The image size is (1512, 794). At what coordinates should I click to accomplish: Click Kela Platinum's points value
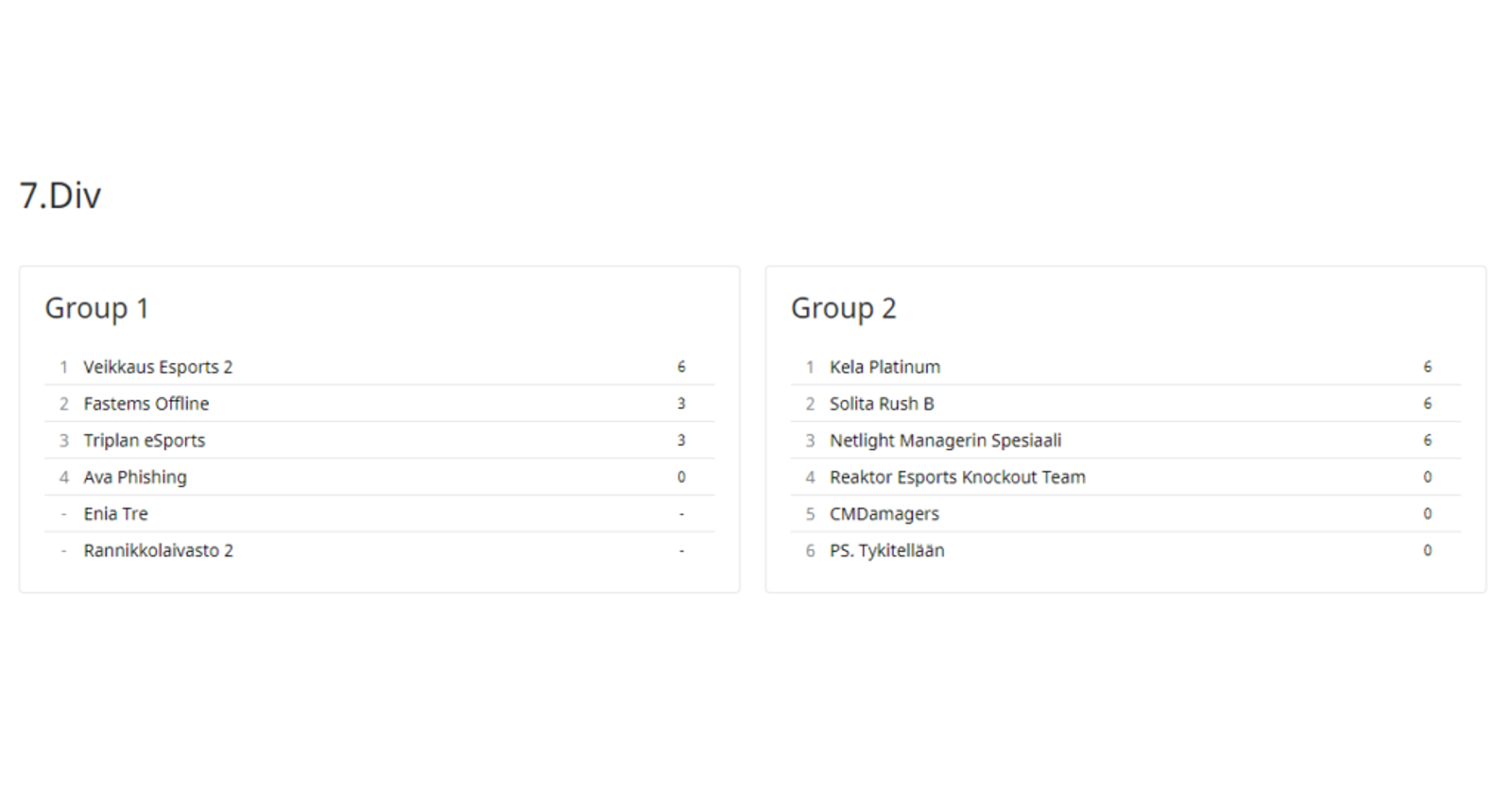coord(1427,367)
